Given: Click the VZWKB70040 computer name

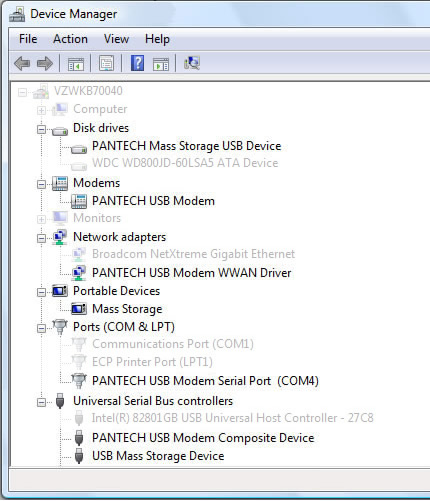Looking at the screenshot, I should [x=88, y=91].
